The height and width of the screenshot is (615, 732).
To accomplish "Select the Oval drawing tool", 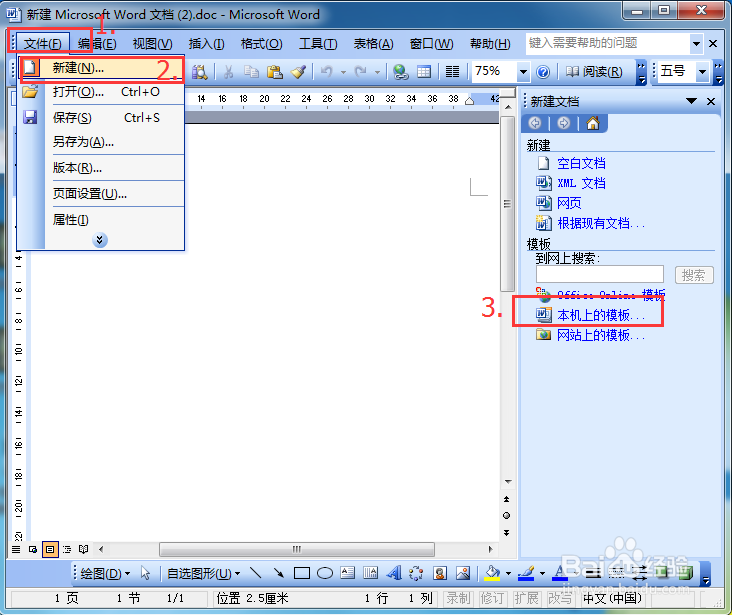I will point(325,573).
